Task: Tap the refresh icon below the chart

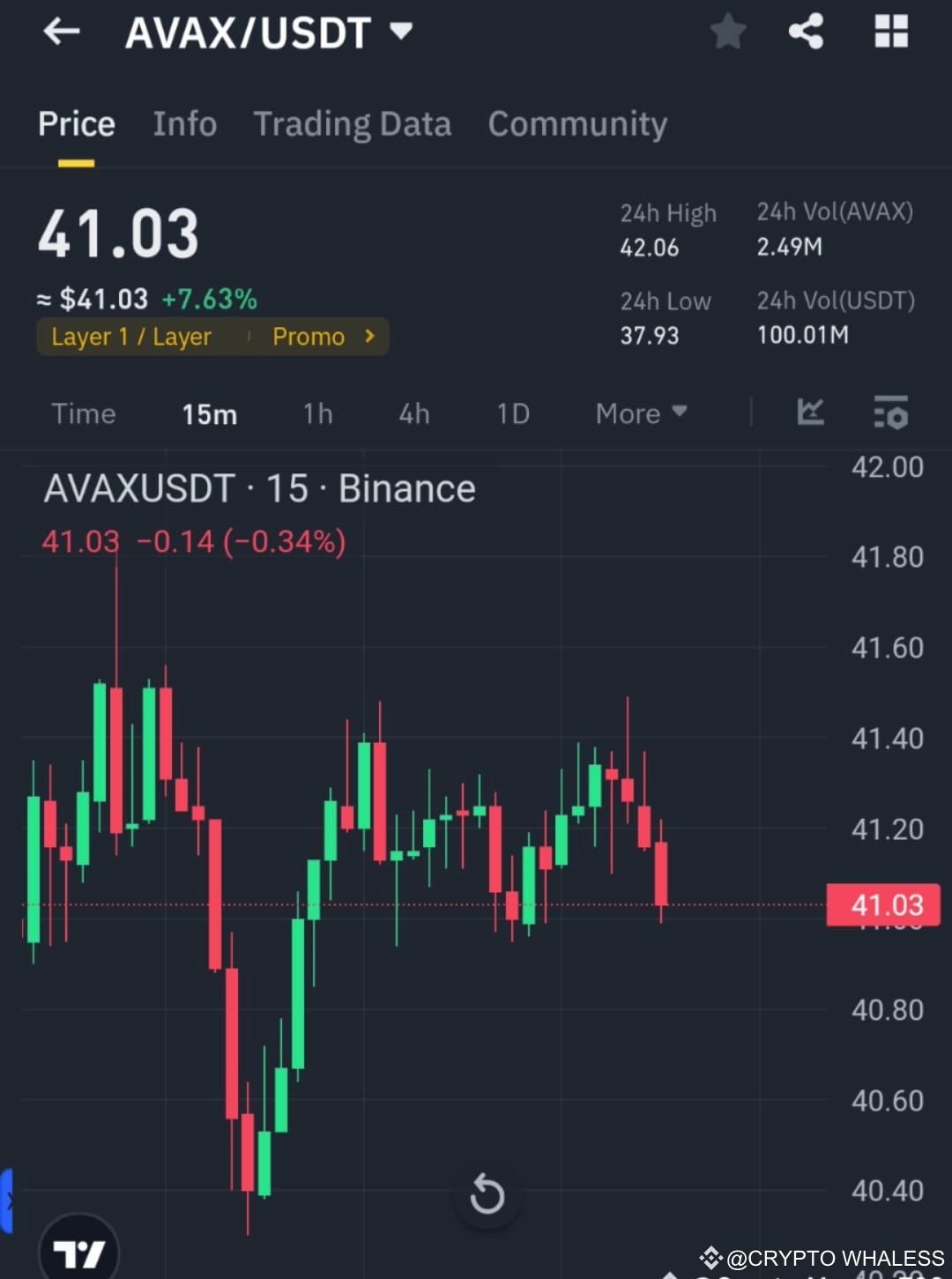Action: (x=487, y=1195)
